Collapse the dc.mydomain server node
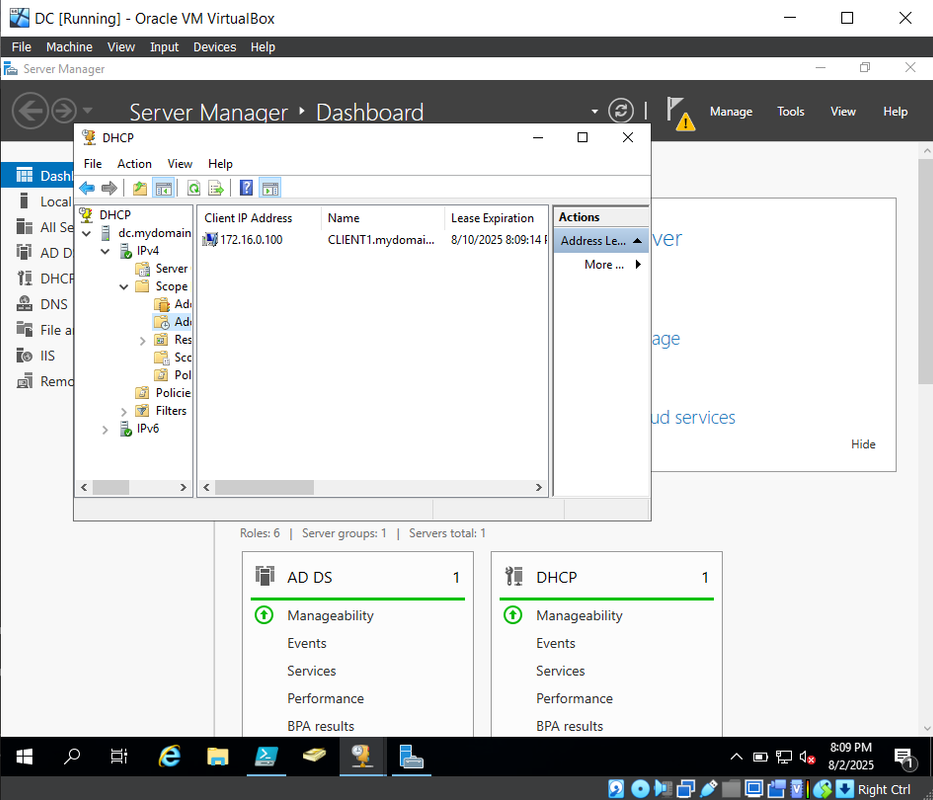This screenshot has height=800, width=933. tap(87, 233)
